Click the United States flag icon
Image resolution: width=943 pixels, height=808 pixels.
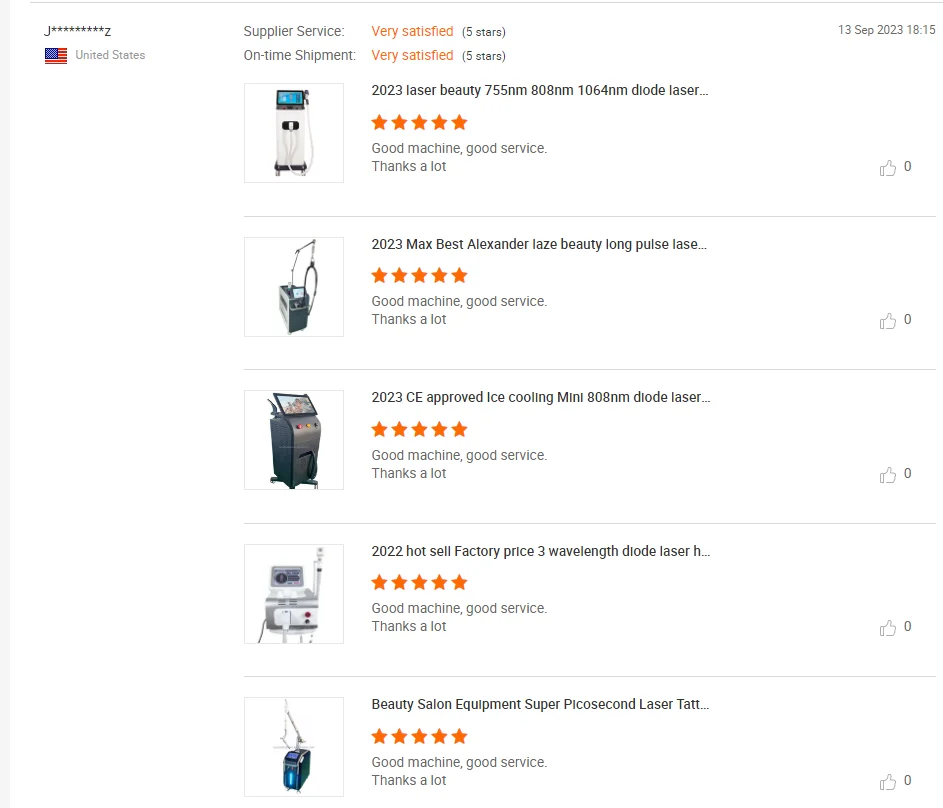pyautogui.click(x=56, y=56)
